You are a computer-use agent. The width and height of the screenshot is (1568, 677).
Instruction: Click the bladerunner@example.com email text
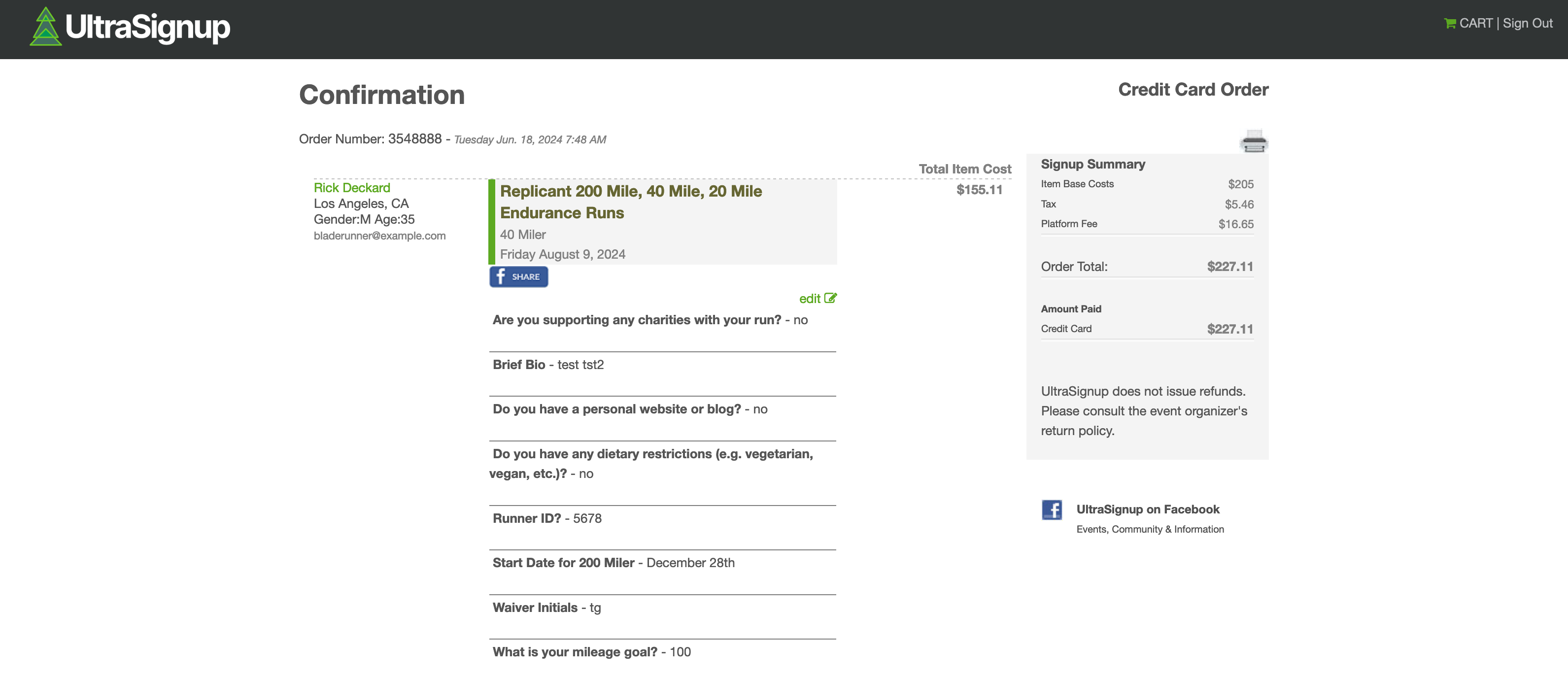[x=379, y=236]
